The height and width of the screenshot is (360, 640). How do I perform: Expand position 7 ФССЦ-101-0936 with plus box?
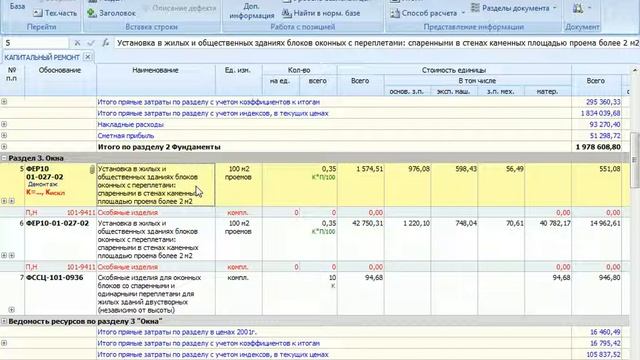click(x=11, y=310)
